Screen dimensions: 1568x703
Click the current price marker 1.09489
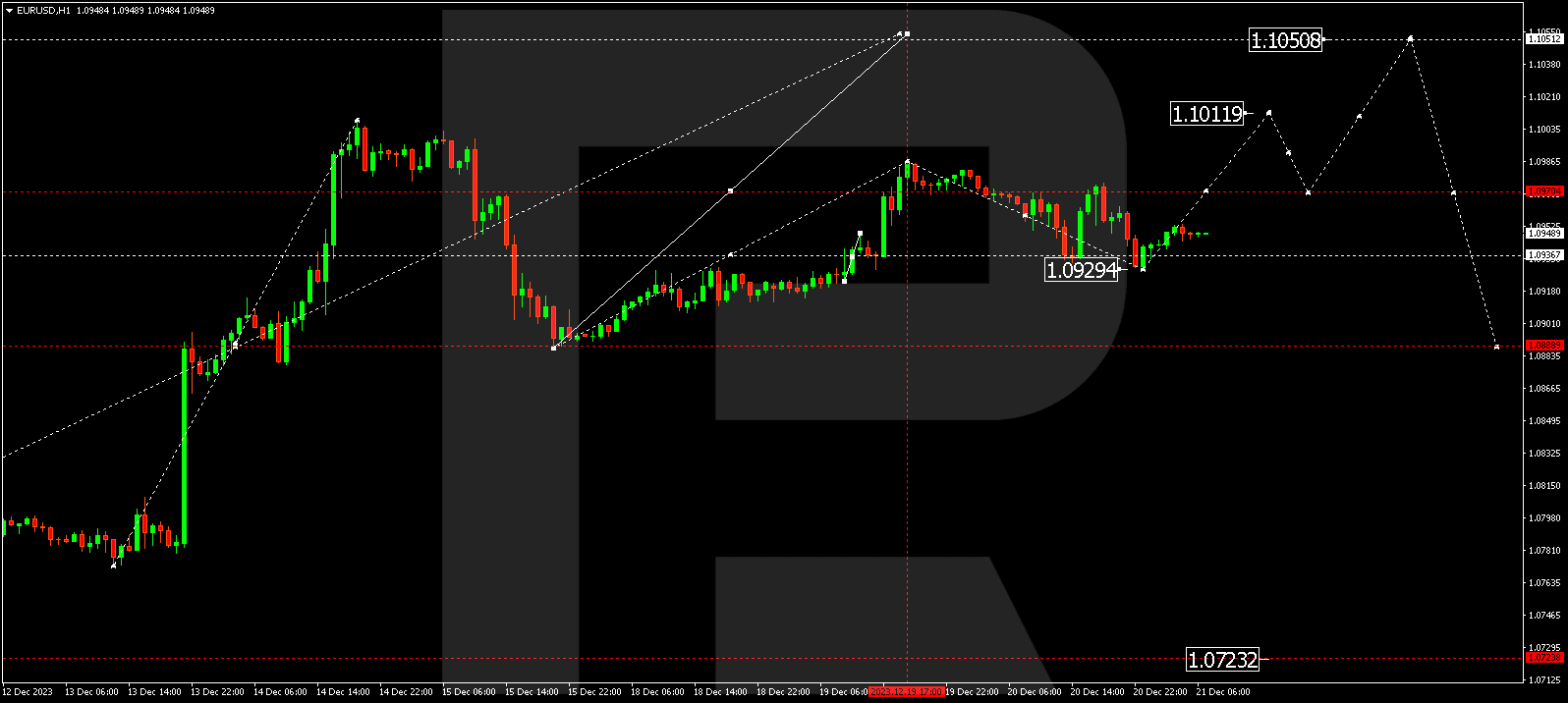point(1544,234)
